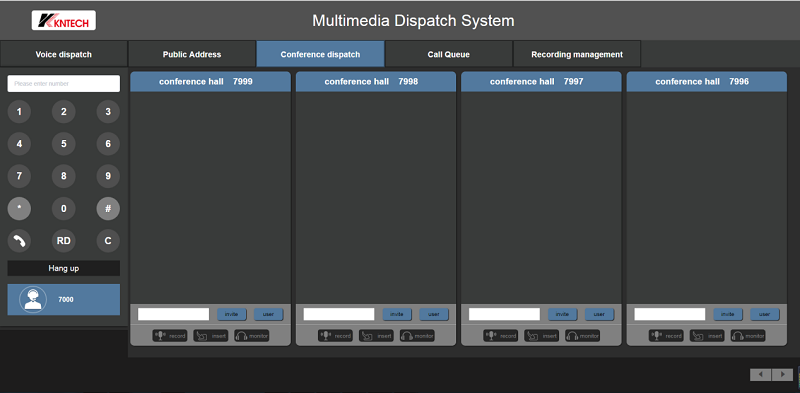
Task: Click the invite input field in hall 7996
Action: [669, 314]
